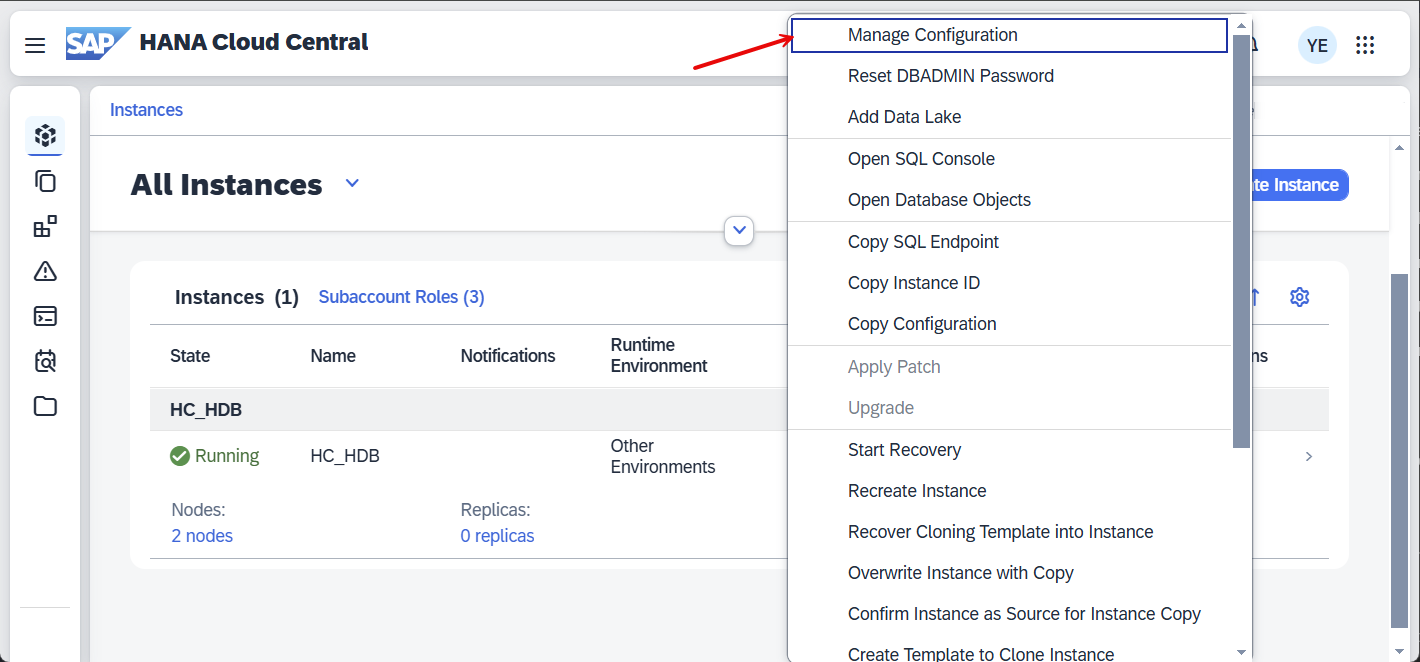Image resolution: width=1420 pixels, height=662 pixels.
Task: Open the hamburger navigation menu
Action: tap(35, 45)
